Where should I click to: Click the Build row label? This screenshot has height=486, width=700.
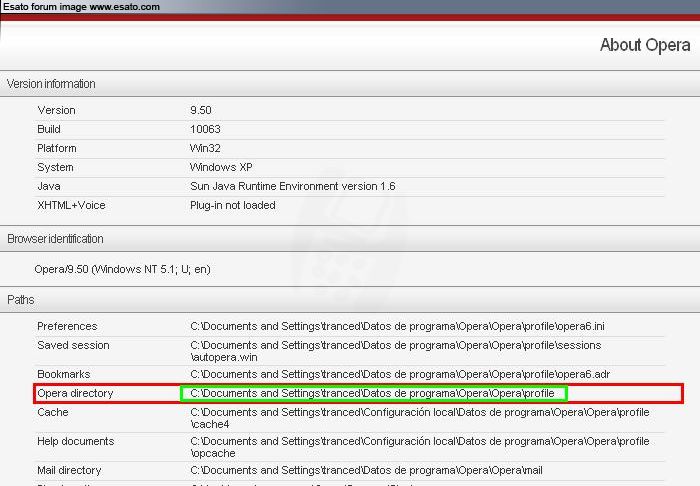pyautogui.click(x=49, y=129)
